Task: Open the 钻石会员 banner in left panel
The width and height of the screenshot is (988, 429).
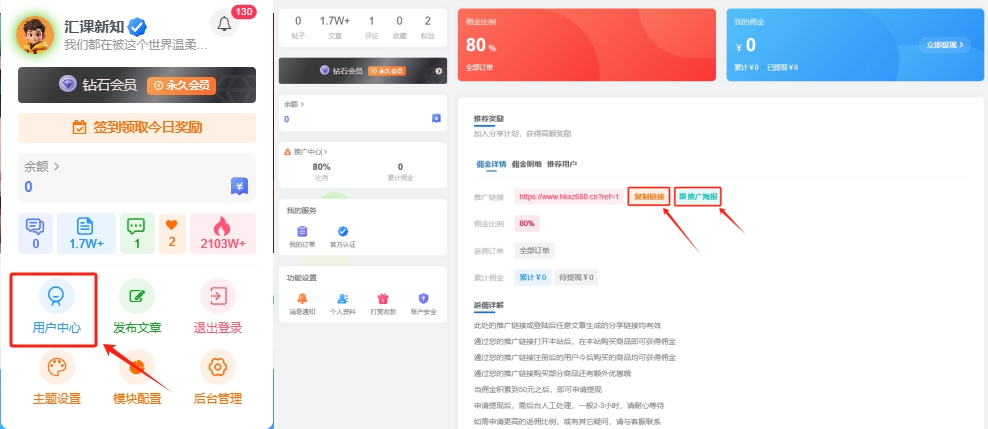Action: [137, 85]
